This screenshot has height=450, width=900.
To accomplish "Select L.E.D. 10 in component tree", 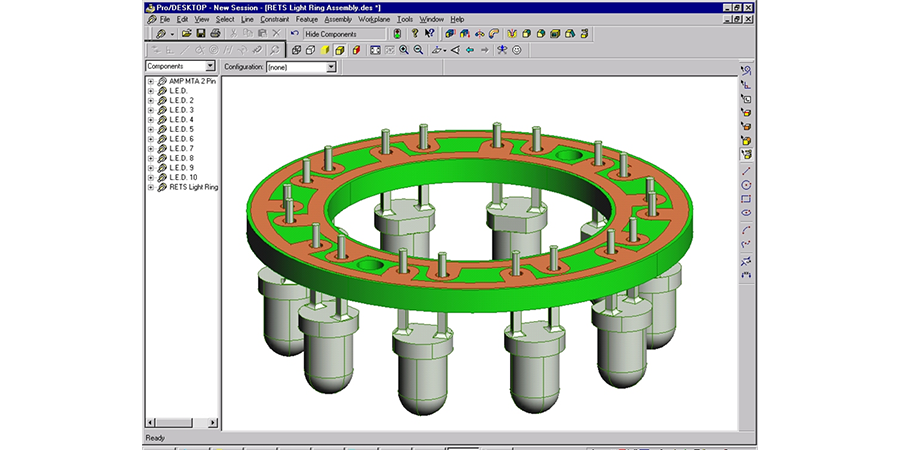I will (183, 177).
